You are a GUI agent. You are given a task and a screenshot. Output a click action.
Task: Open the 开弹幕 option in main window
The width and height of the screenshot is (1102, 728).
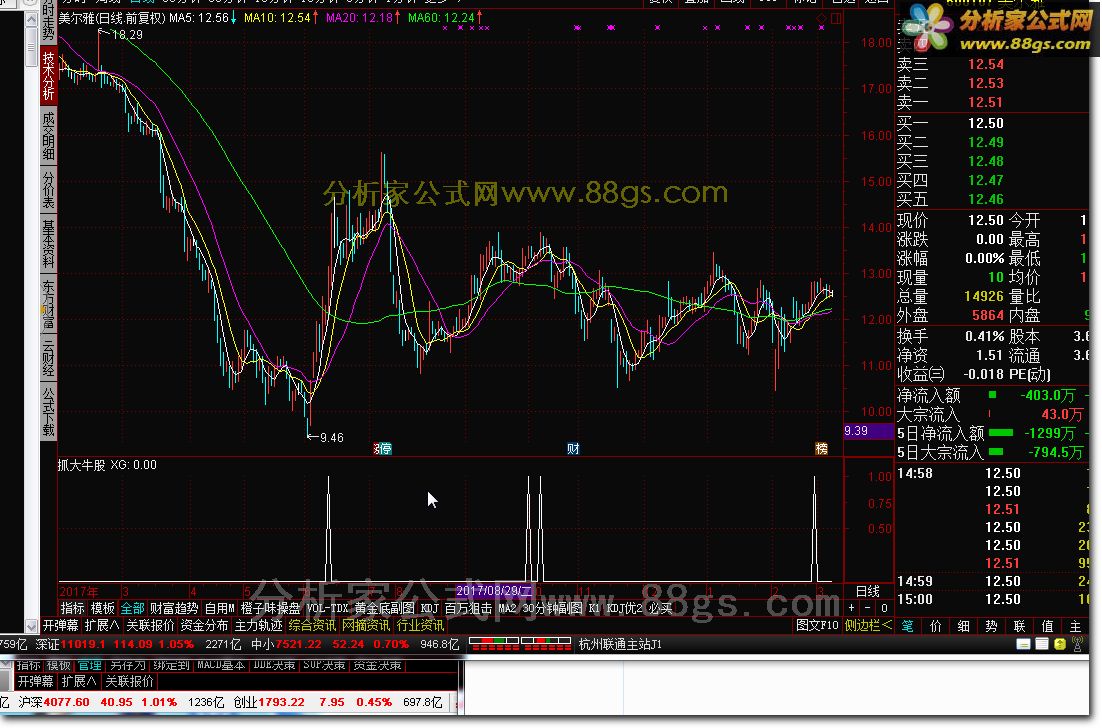click(61, 625)
